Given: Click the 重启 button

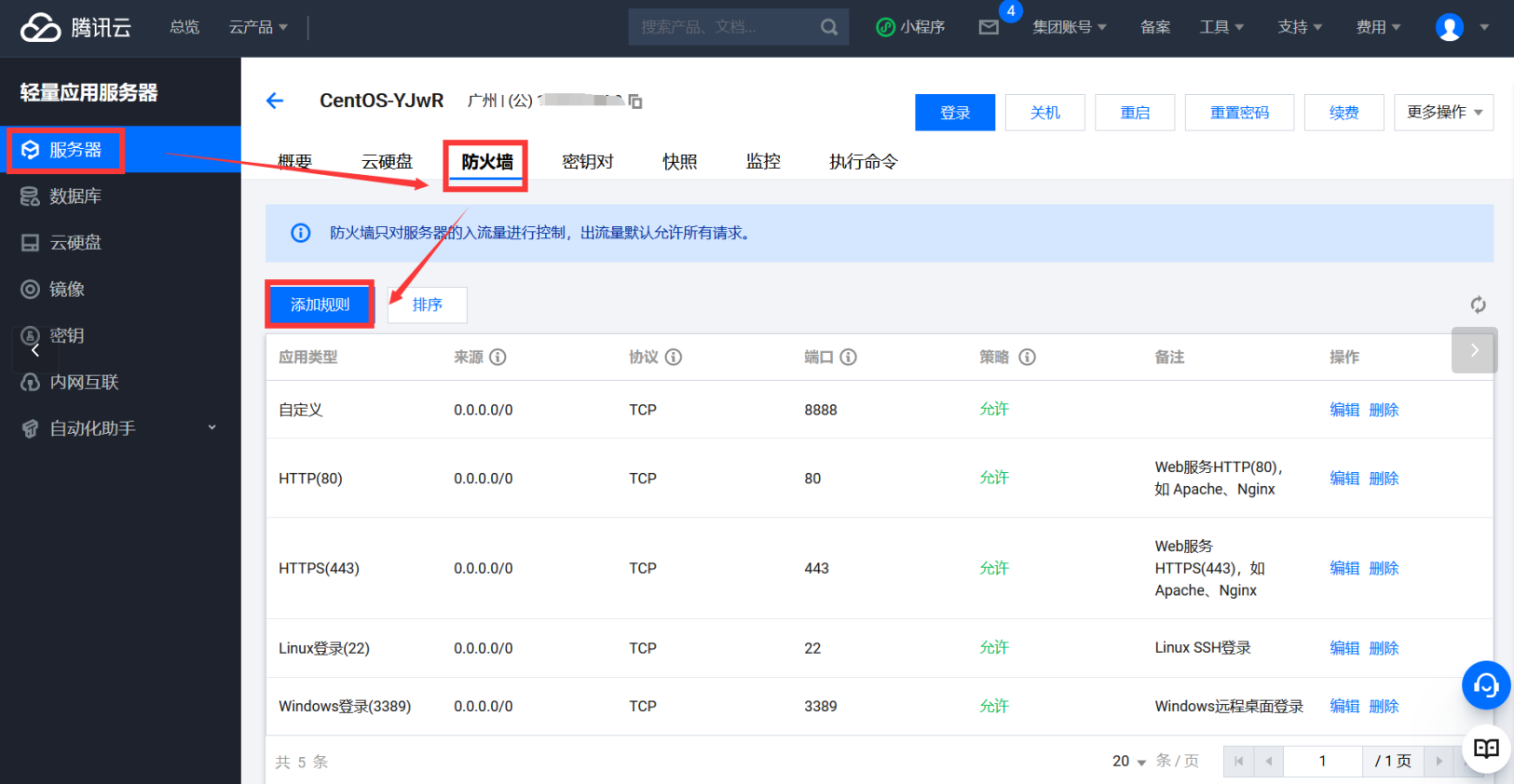Looking at the screenshot, I should tap(1135, 113).
